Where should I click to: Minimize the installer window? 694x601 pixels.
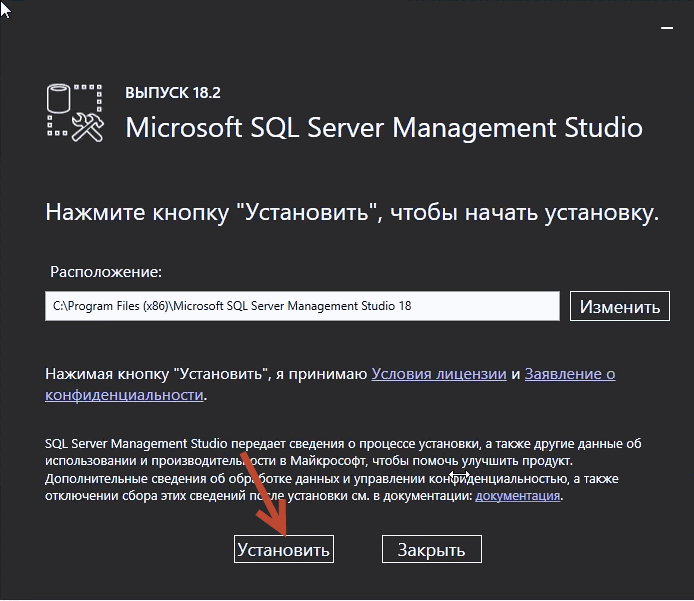667,28
